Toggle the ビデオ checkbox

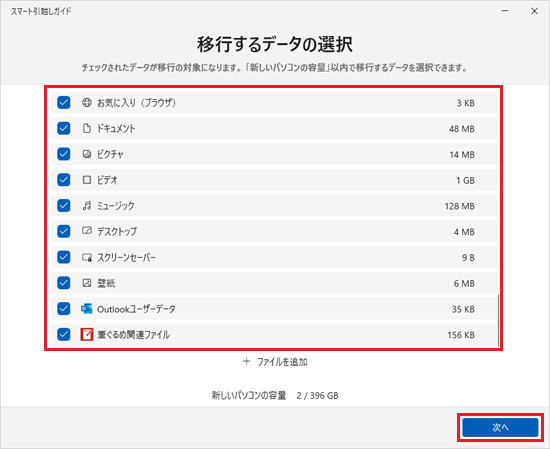click(x=63, y=180)
